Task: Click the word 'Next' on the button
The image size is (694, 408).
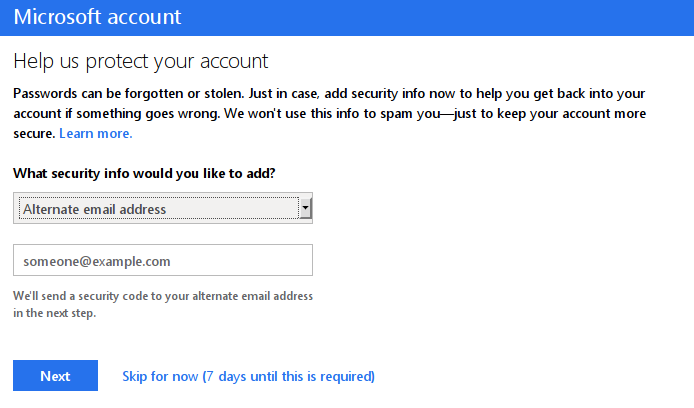Action: [55, 376]
